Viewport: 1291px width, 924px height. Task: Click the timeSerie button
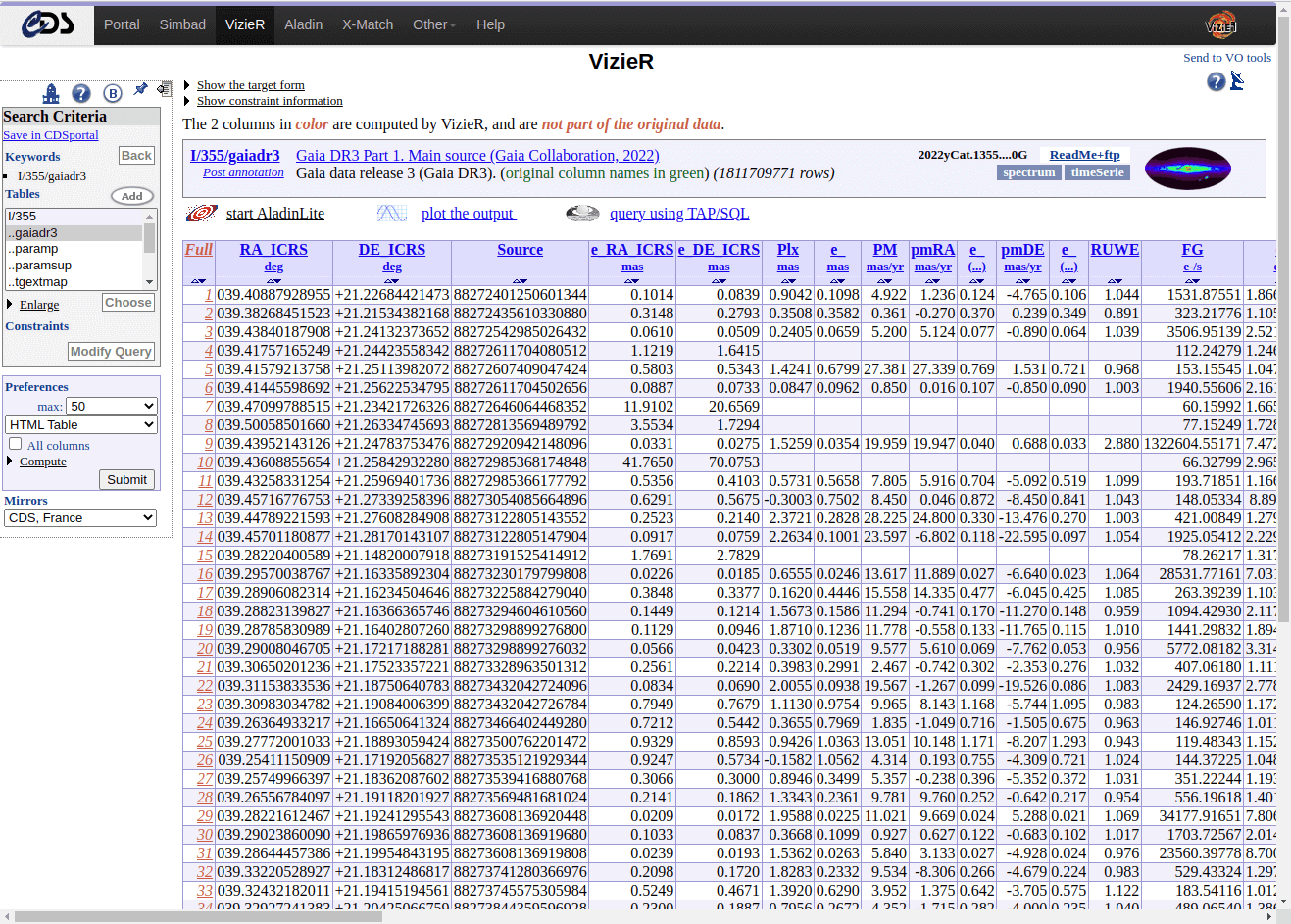pyautogui.click(x=1097, y=171)
